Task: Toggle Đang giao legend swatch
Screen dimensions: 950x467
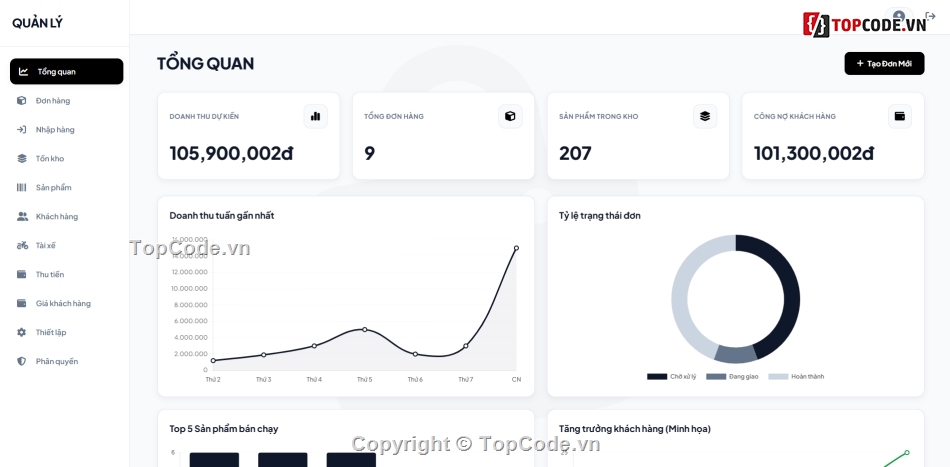Action: (x=716, y=377)
